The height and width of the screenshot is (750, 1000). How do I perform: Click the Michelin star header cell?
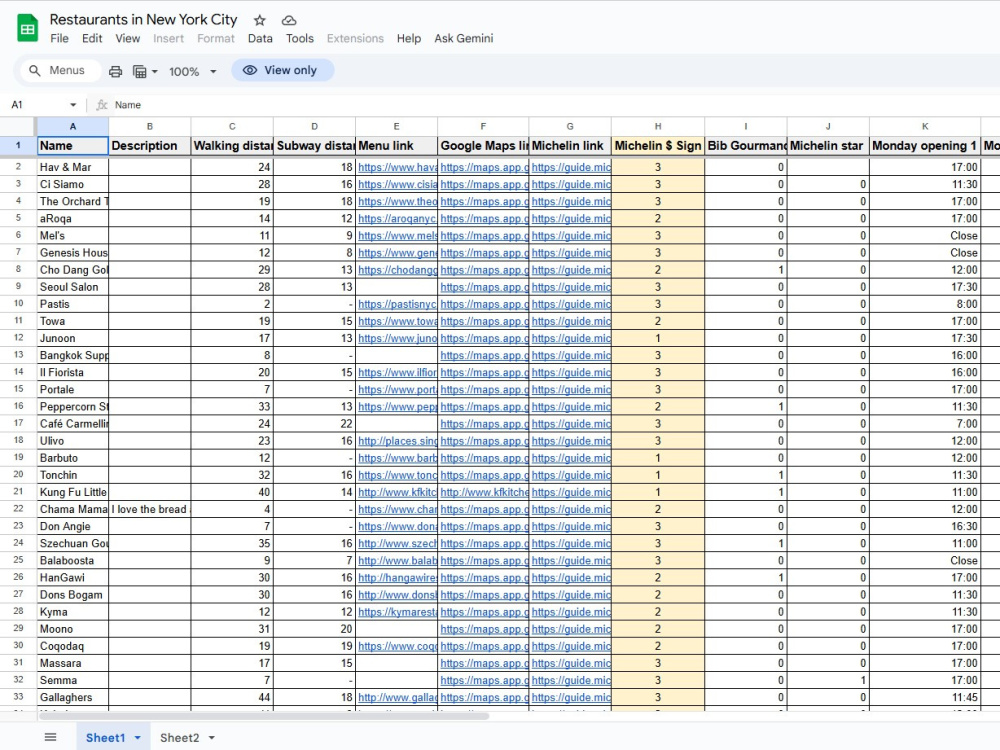coord(828,146)
